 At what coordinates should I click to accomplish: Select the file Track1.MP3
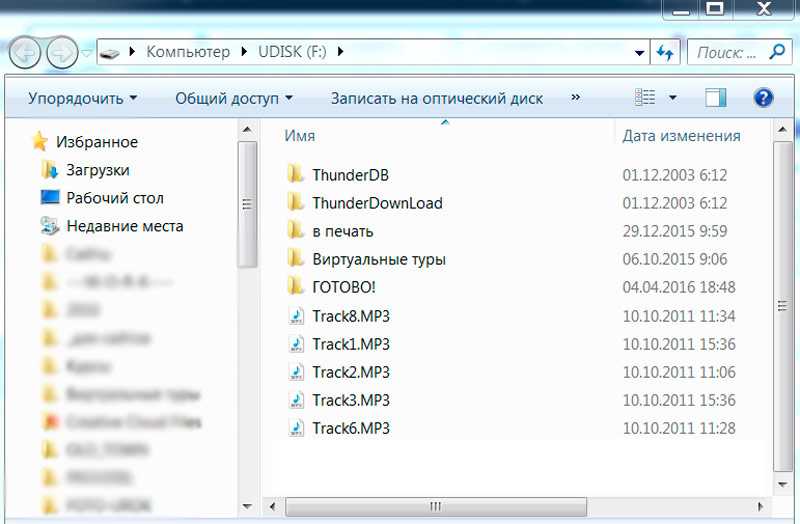pos(351,344)
